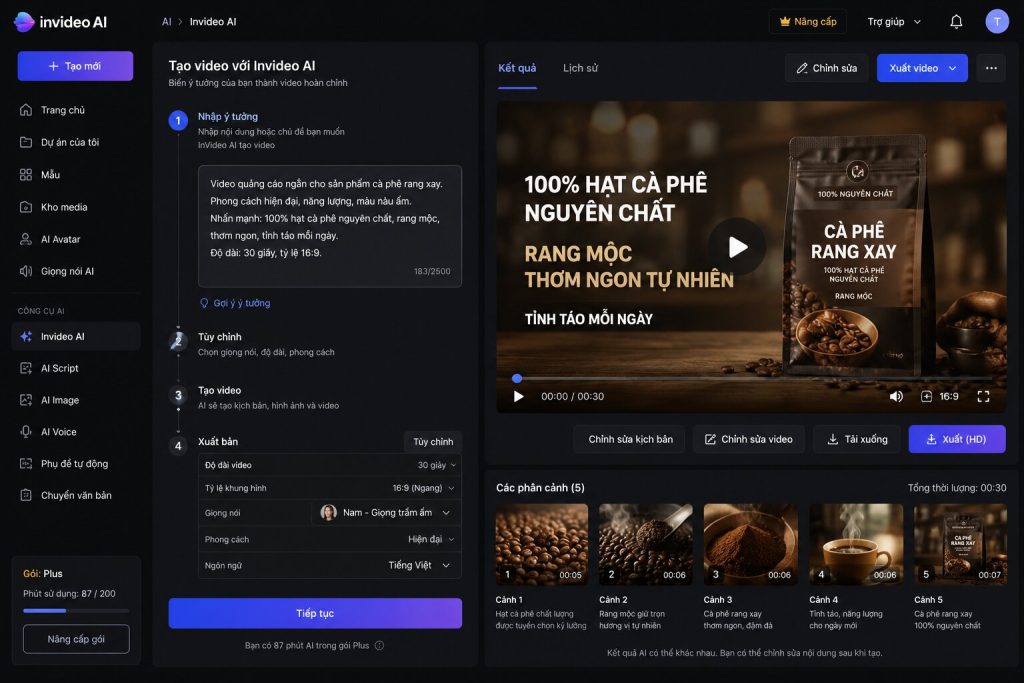The image size is (1024, 683).
Task: Click the video progress slider handle
Action: tap(517, 378)
